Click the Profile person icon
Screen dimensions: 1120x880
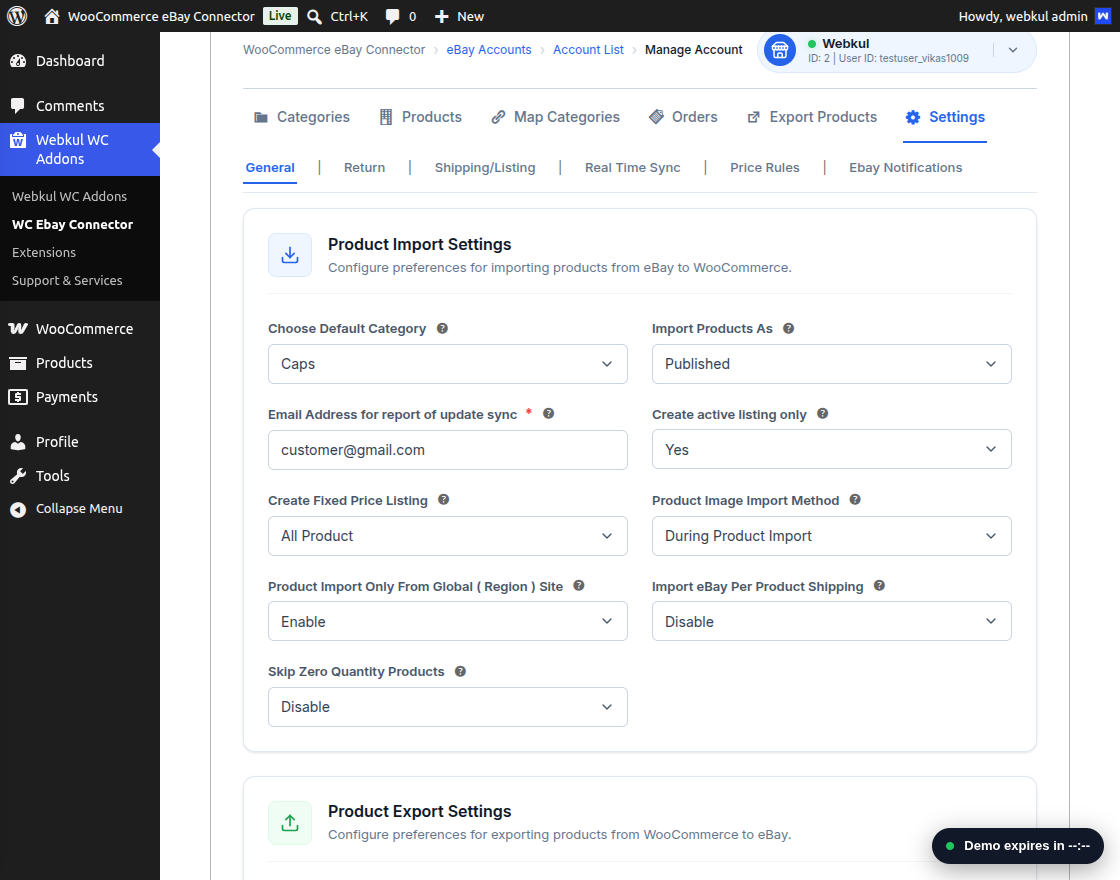(18, 442)
